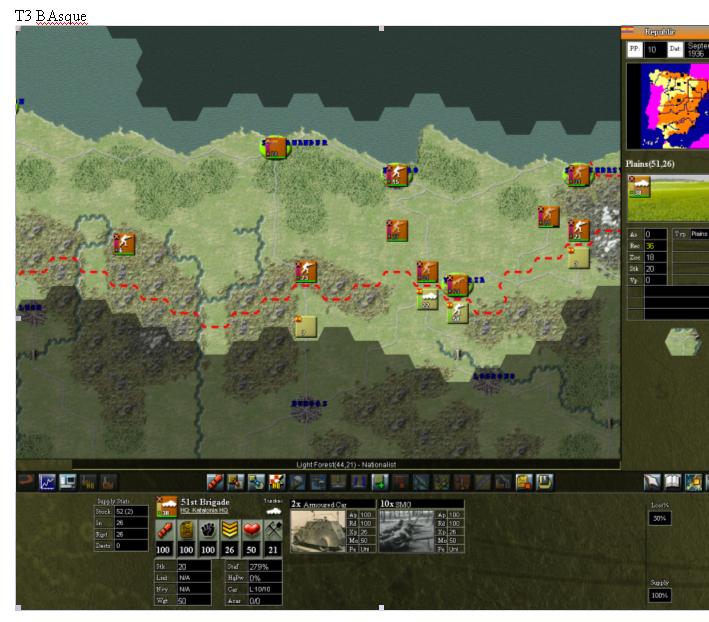Viewport: 709px width, 622px height.
Task: Click the Supply 100% box
Action: [x=660, y=595]
